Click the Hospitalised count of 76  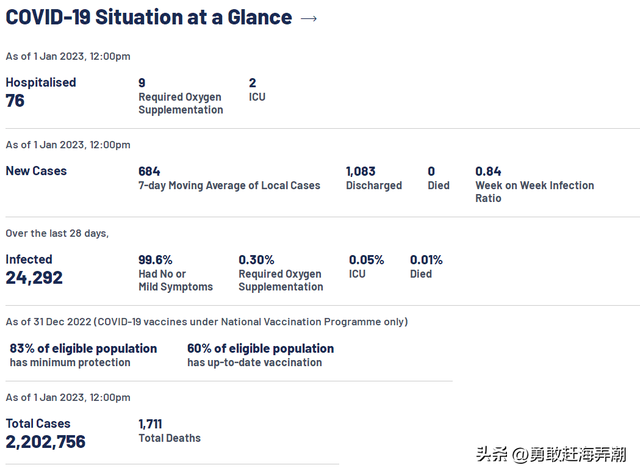(x=16, y=101)
